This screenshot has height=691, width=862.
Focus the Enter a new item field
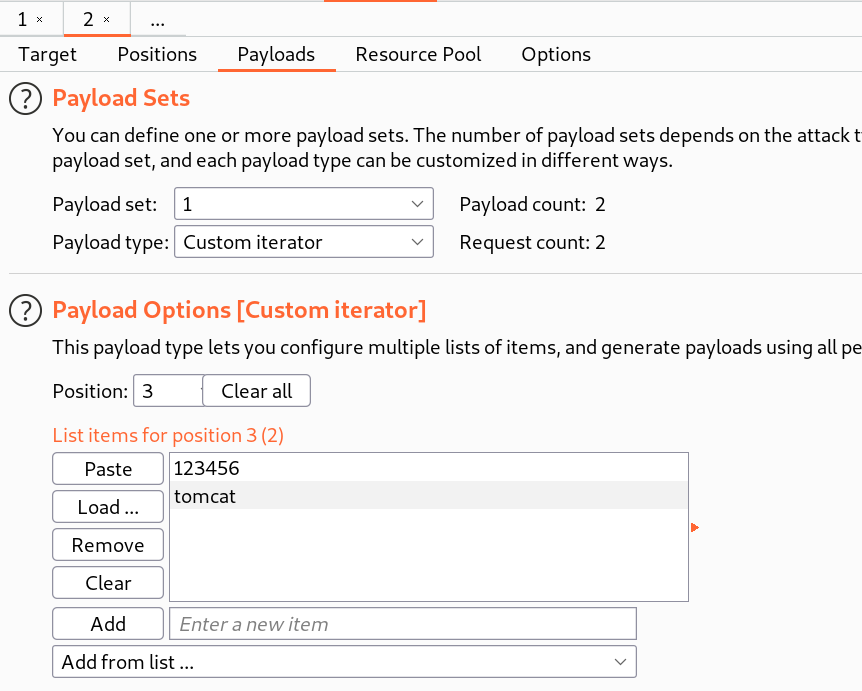point(403,624)
